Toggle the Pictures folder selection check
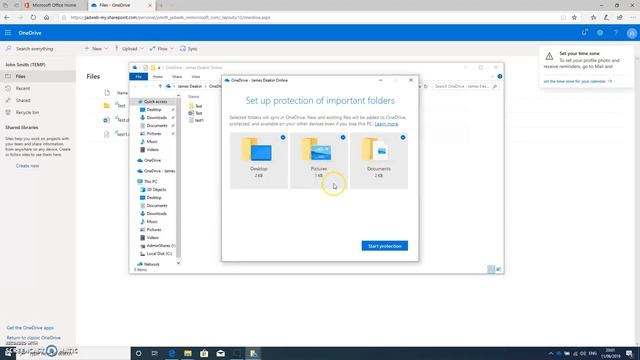The height and width of the screenshot is (360, 640). 343,138
